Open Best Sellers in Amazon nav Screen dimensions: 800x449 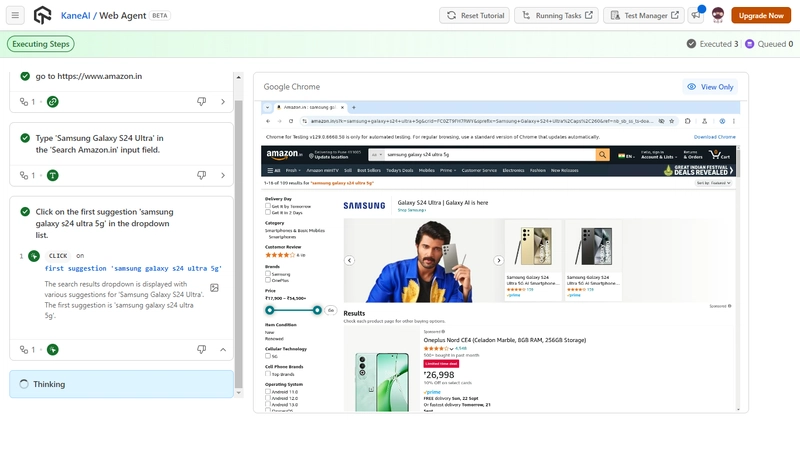(369, 170)
